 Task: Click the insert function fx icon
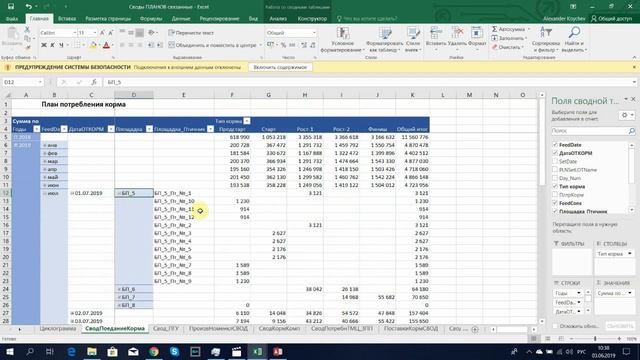(93, 82)
